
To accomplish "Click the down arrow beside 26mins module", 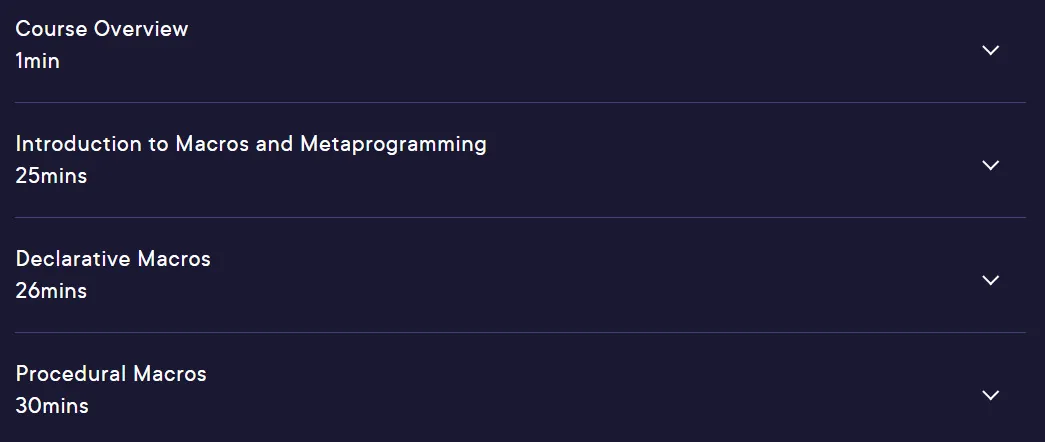I will pos(991,280).
